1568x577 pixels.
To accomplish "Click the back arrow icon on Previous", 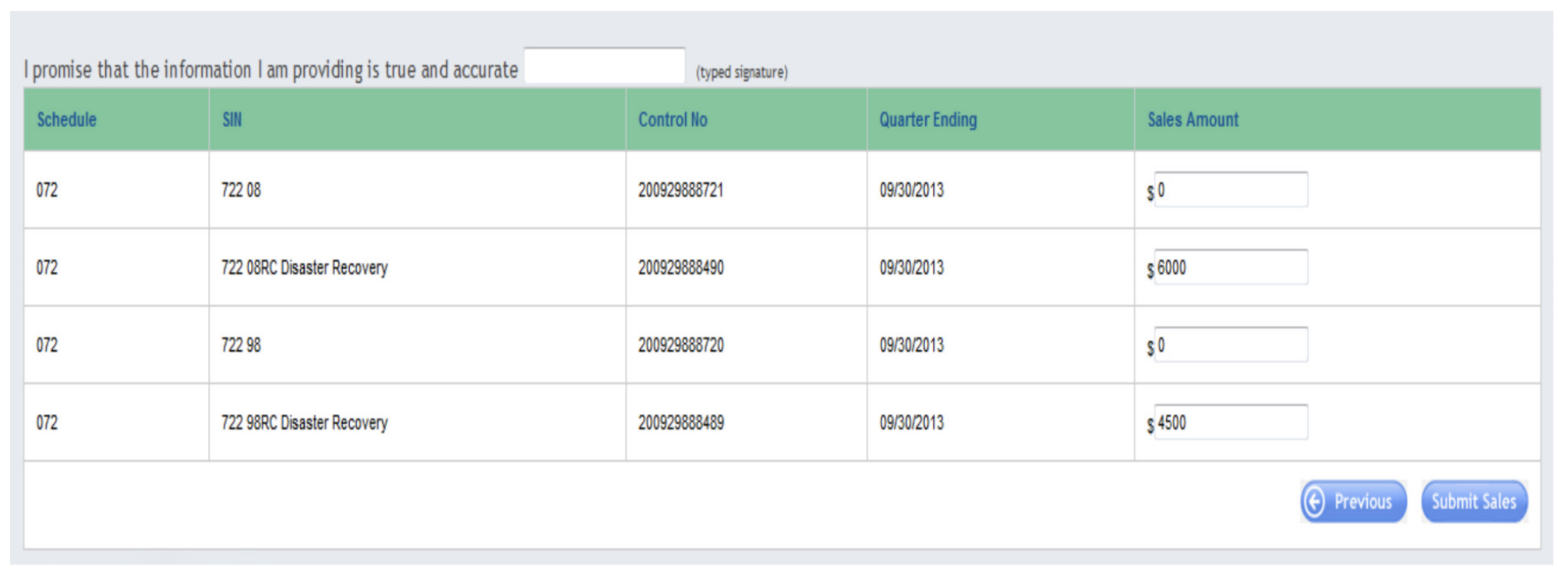I will click(1314, 501).
